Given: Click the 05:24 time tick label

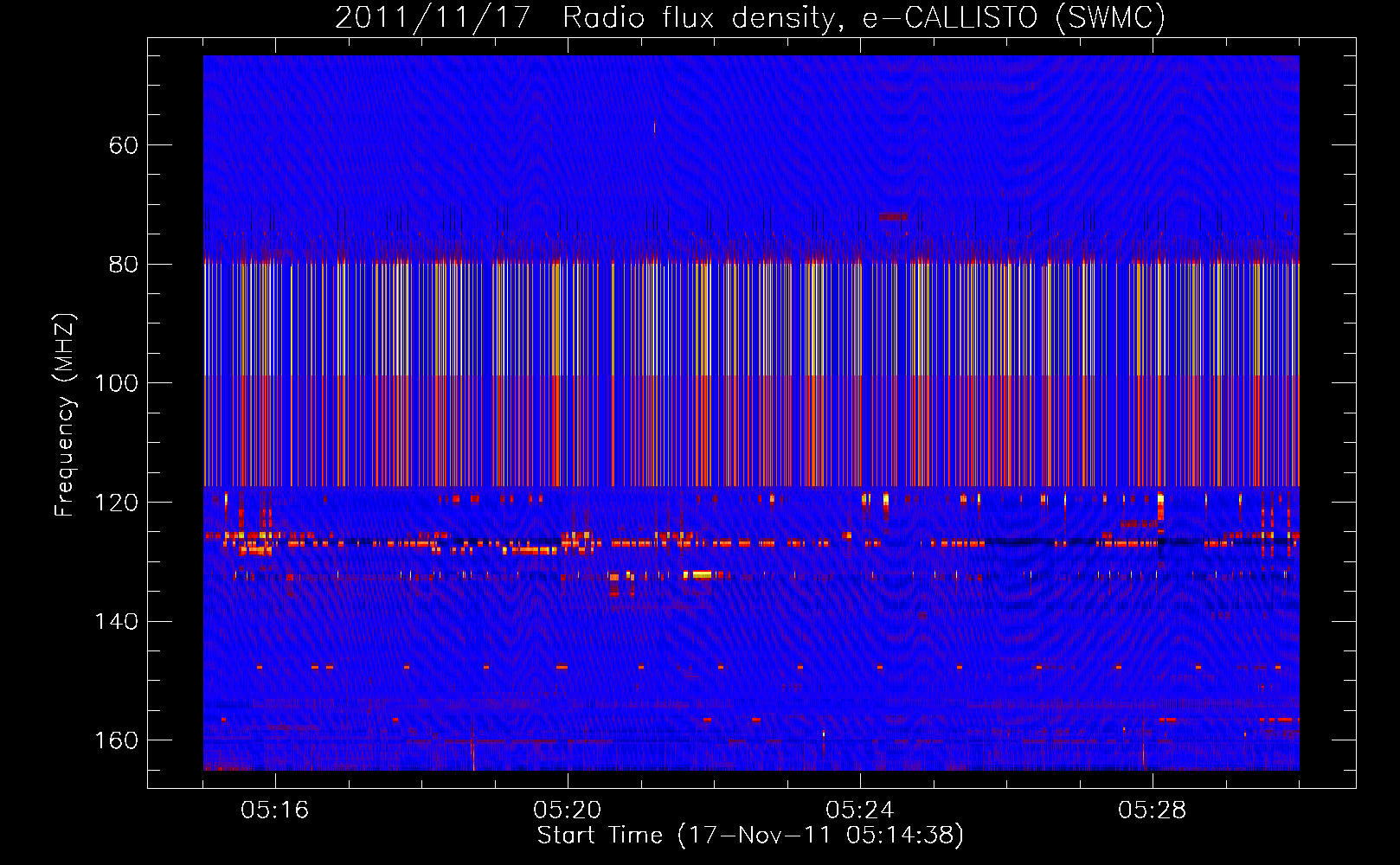Looking at the screenshot, I should click(x=859, y=811).
